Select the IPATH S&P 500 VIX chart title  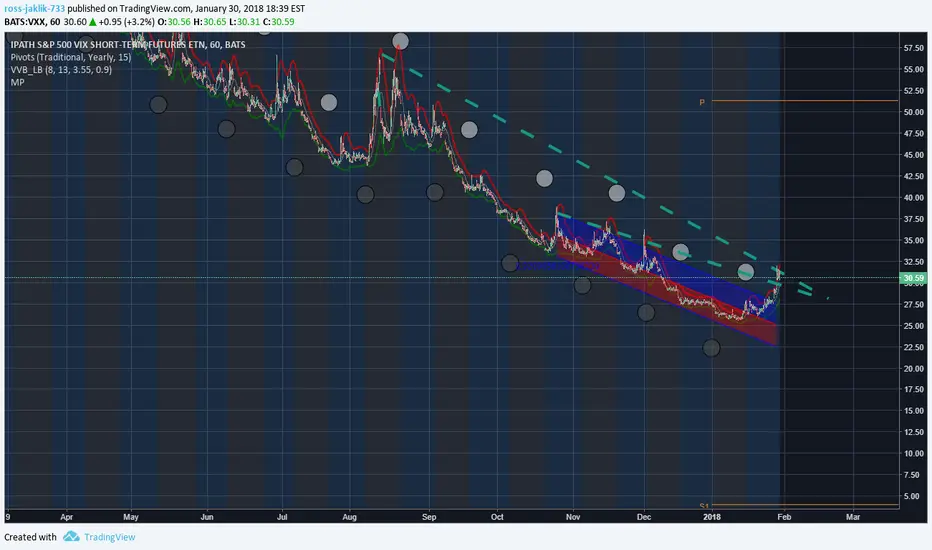(128, 45)
